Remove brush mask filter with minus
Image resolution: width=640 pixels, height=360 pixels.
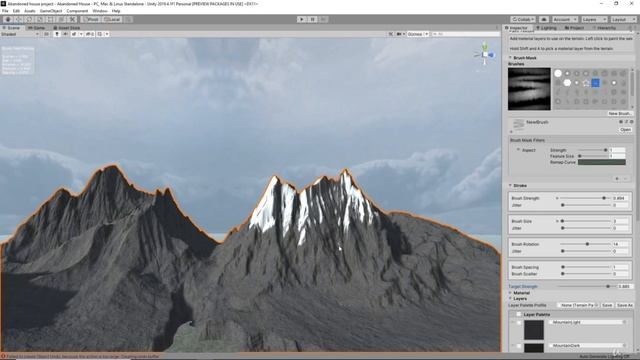coord(625,178)
